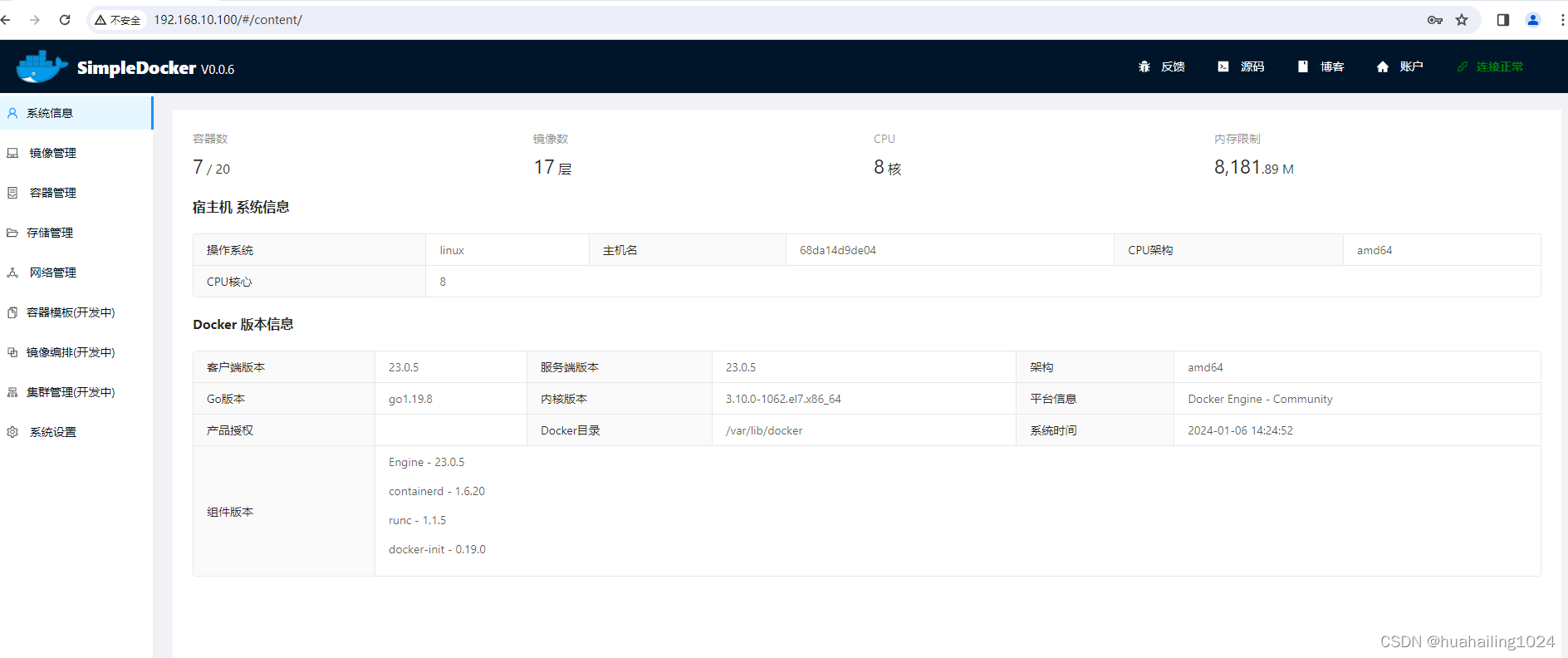Click the 平台信息 value Docker Engine - Community
This screenshot has width=1568, height=658.
pos(1260,399)
